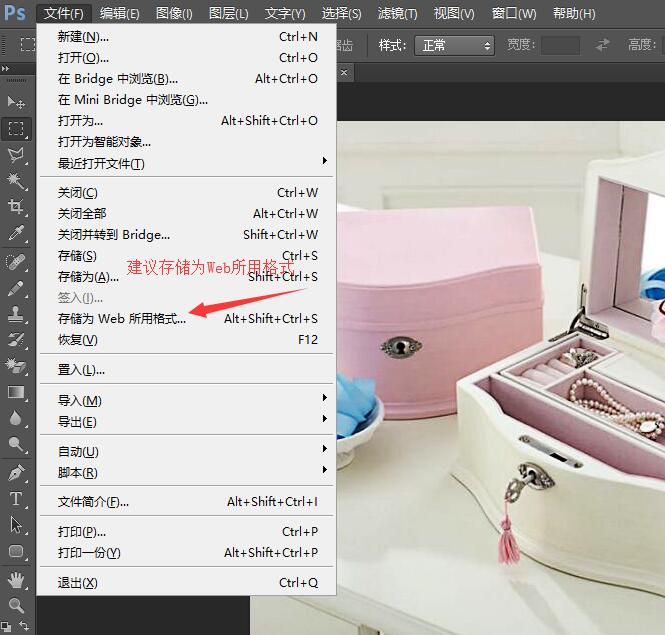Choose 存储为 Web 所用格式 menu entry
Viewport: 665px width, 635px height.
[x=122, y=319]
